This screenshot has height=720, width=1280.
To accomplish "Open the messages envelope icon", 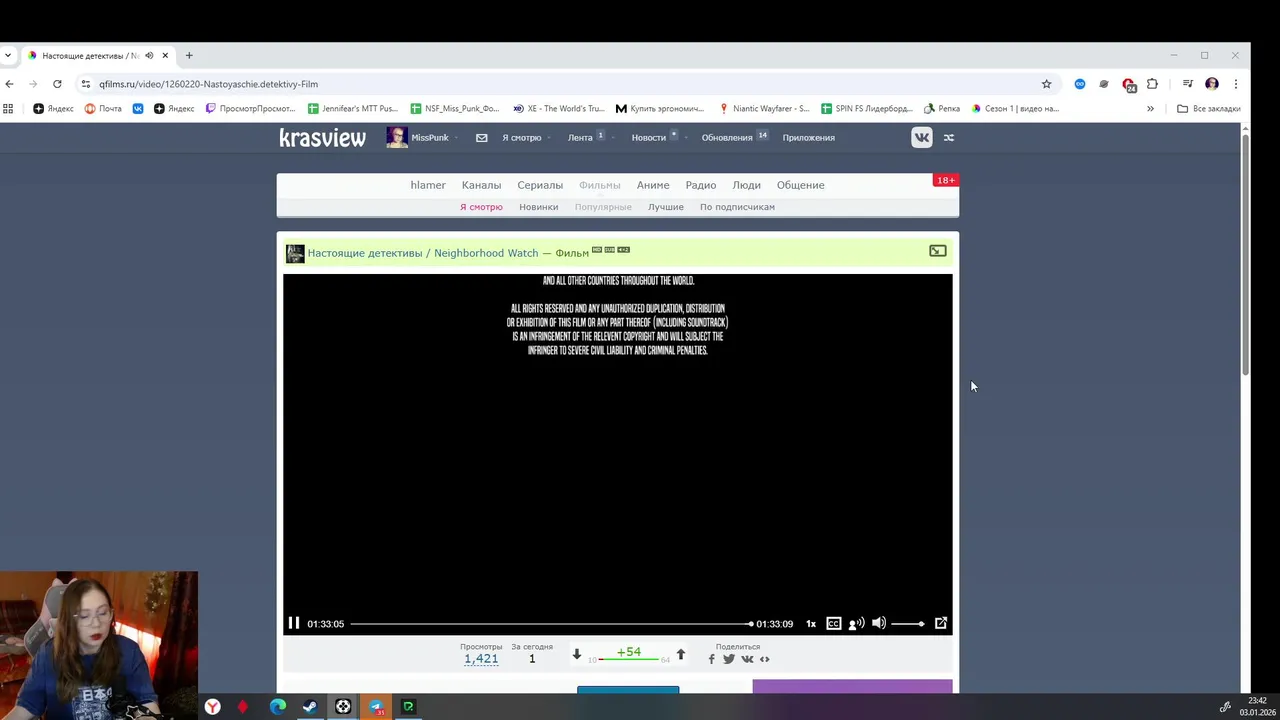I will [x=481, y=138].
